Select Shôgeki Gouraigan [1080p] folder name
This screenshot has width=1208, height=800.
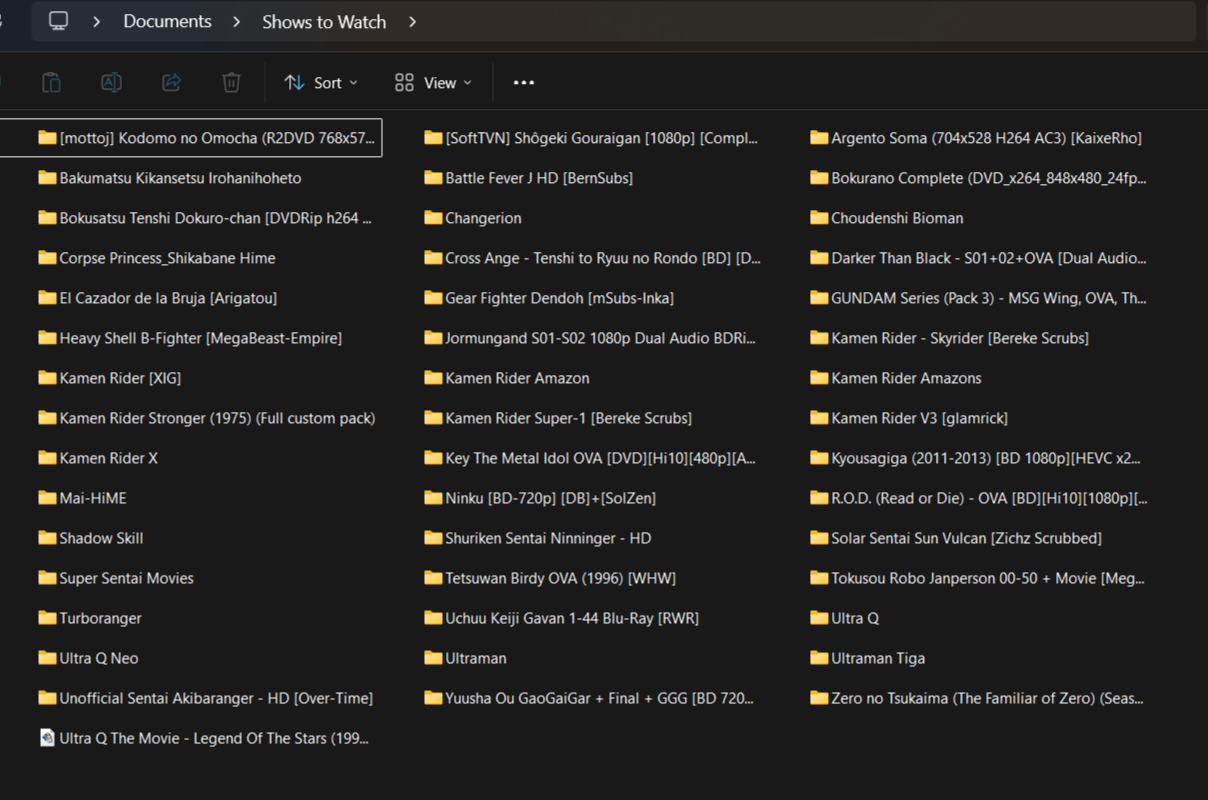point(601,138)
